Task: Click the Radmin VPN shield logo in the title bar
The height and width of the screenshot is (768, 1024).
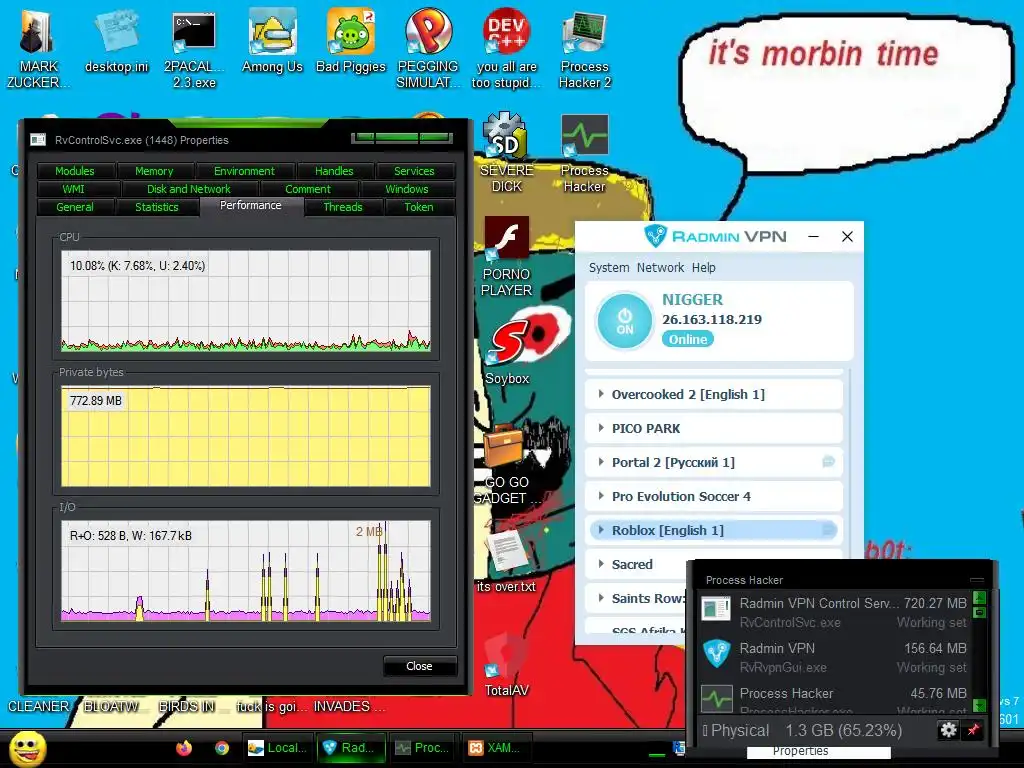Action: click(x=655, y=236)
